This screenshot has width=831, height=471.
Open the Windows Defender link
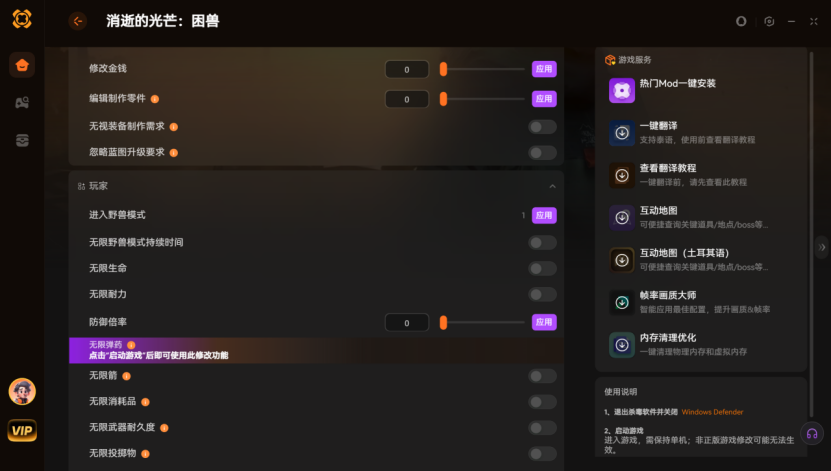click(712, 412)
